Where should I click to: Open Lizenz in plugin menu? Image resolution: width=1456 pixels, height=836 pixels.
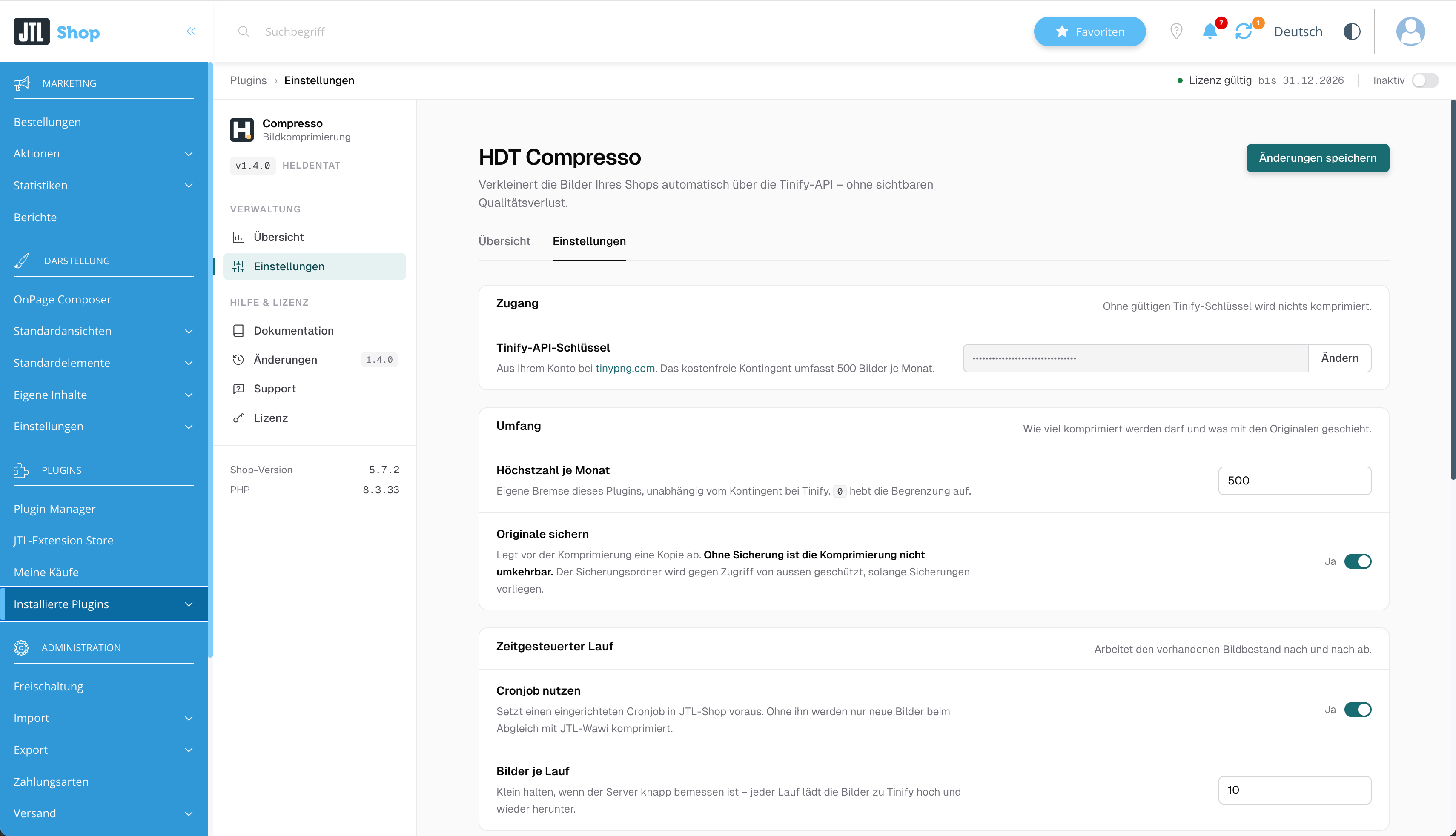[314, 418]
